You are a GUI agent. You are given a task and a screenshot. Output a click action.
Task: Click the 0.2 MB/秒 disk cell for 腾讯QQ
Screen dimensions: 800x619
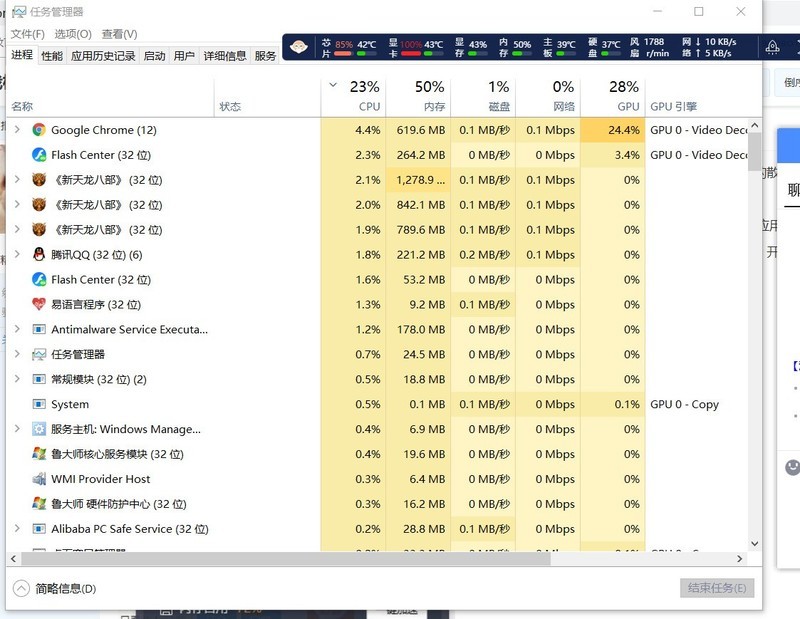coord(483,255)
